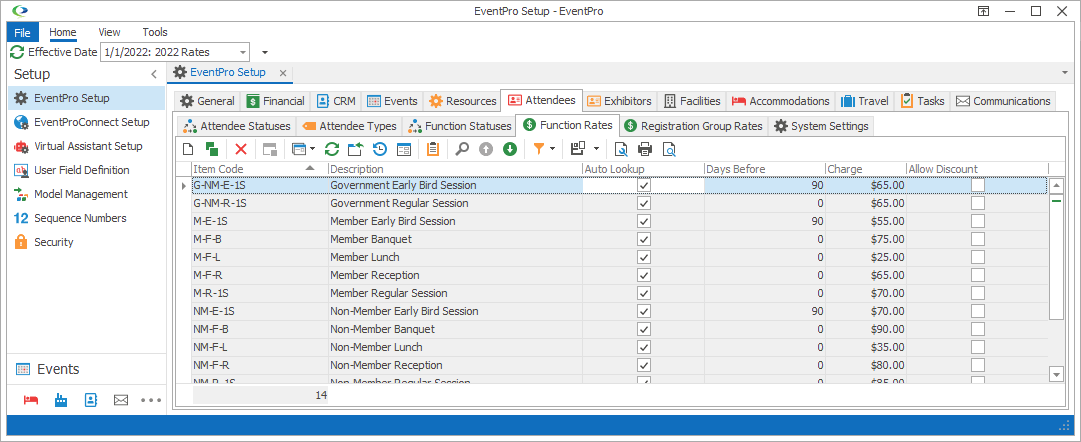Open the View ribbon tab
This screenshot has height=442, width=1081.
pos(109,32)
